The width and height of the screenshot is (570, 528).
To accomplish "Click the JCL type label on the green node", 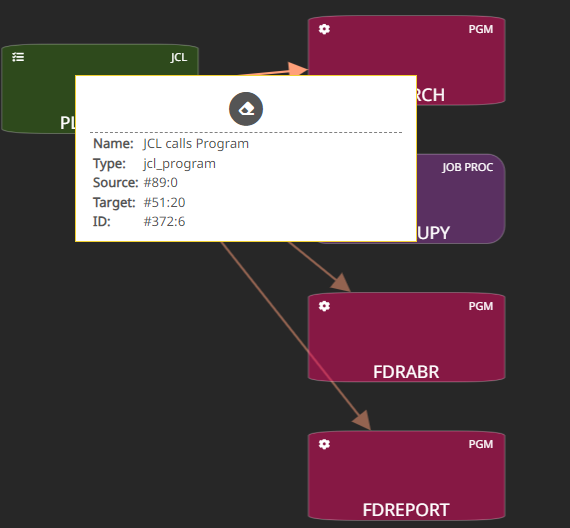I will click(179, 57).
